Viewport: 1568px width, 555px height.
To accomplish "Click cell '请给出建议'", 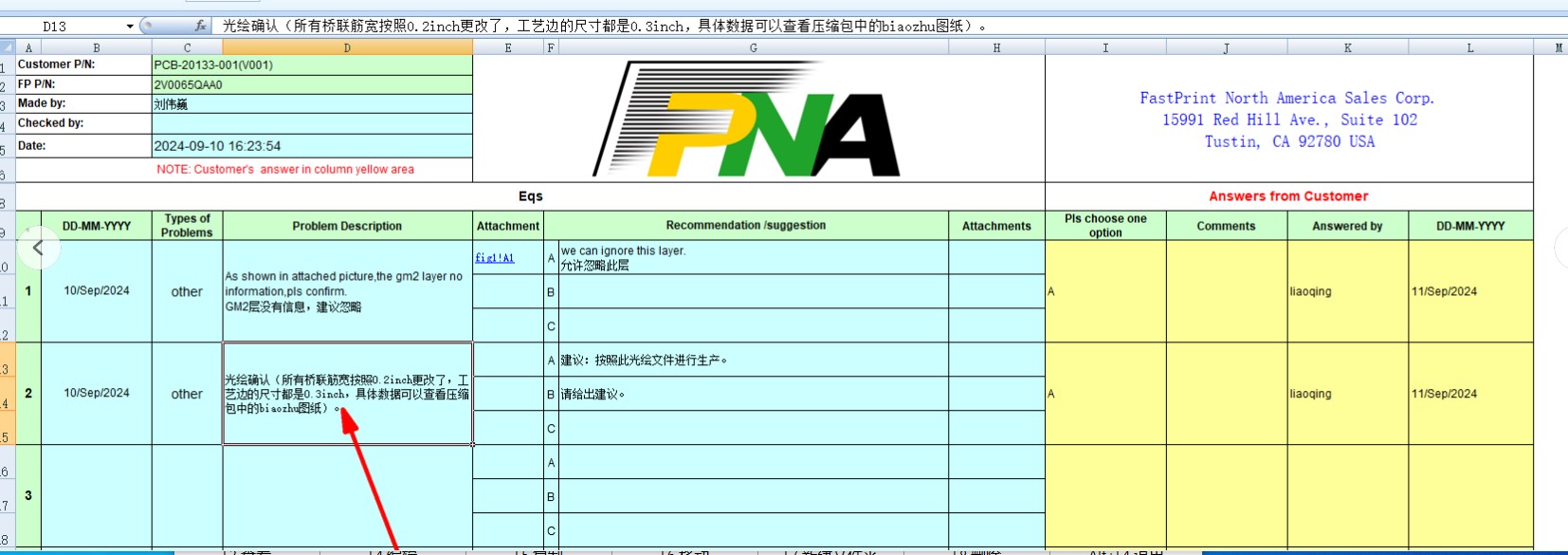I will pyautogui.click(x=754, y=395).
